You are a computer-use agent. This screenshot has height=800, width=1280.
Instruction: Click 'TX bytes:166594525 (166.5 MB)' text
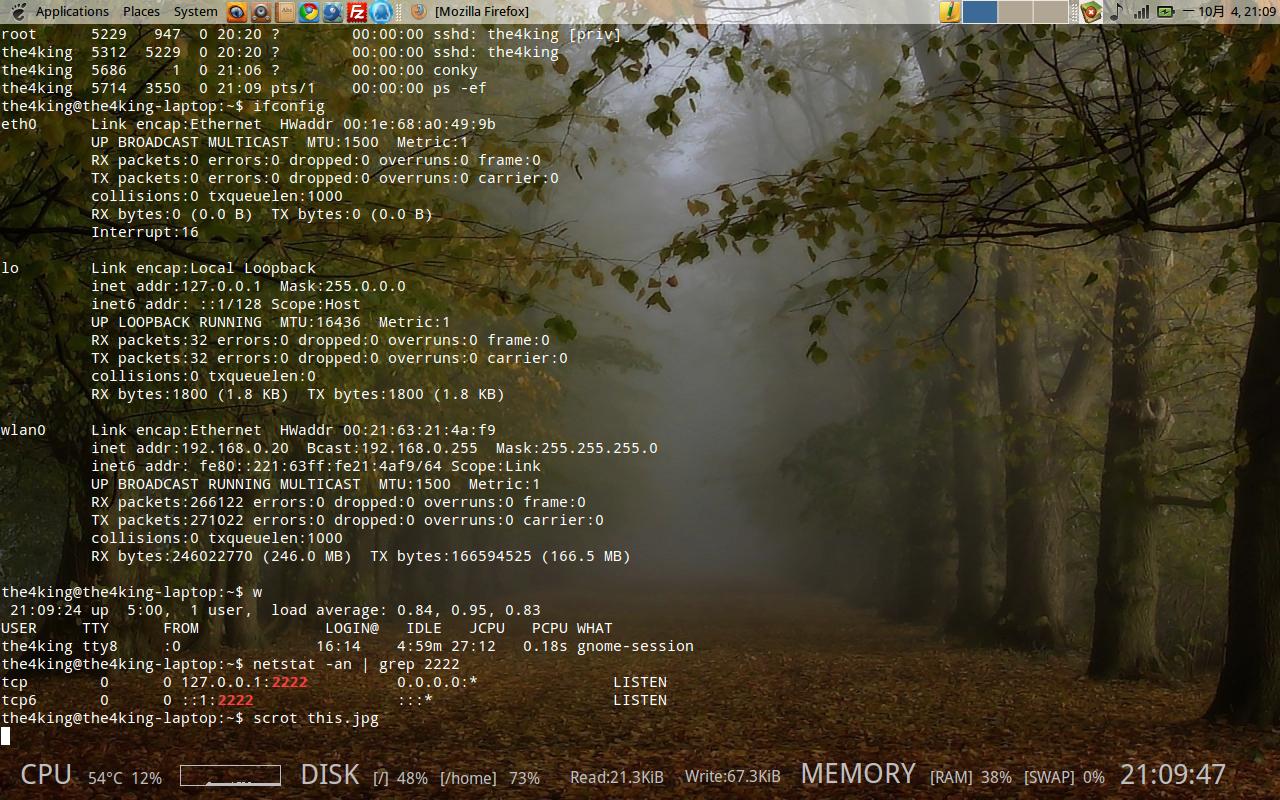(500, 556)
